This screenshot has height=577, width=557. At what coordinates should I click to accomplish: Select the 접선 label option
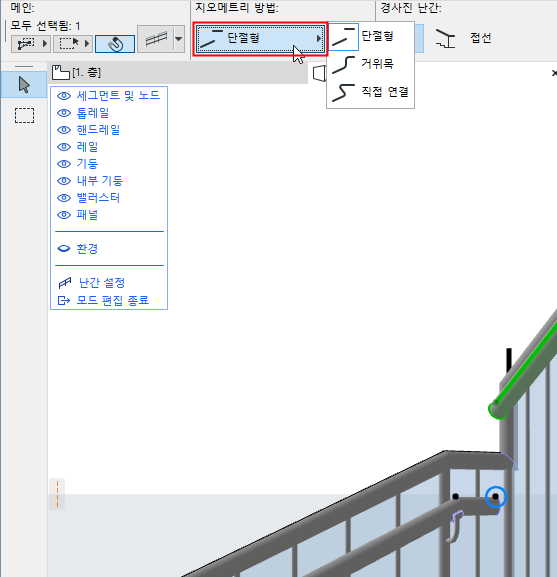coord(481,38)
